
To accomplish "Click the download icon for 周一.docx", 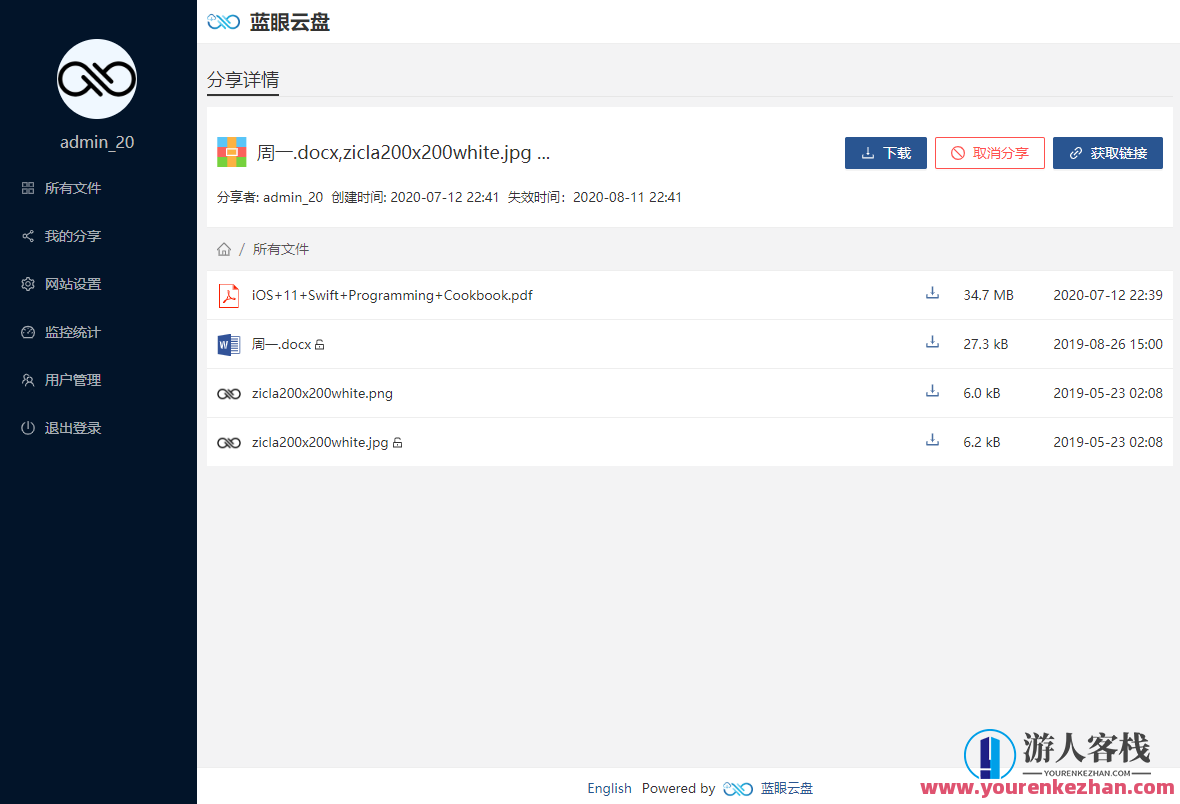I will (932, 342).
